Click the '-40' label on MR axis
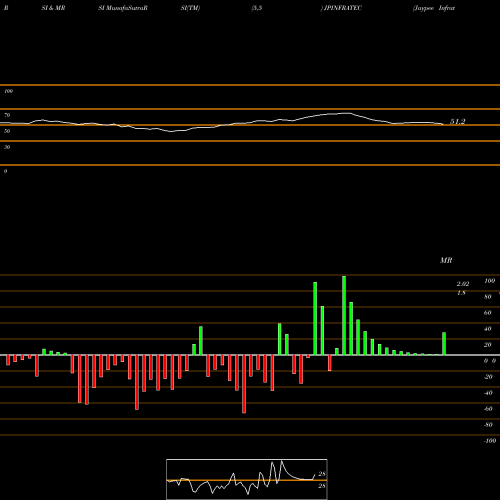500x500 pixels. coord(488,393)
